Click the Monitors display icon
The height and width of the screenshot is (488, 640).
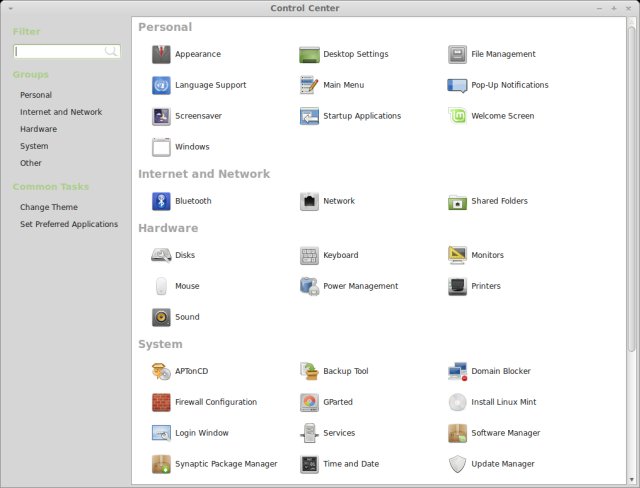[457, 255]
